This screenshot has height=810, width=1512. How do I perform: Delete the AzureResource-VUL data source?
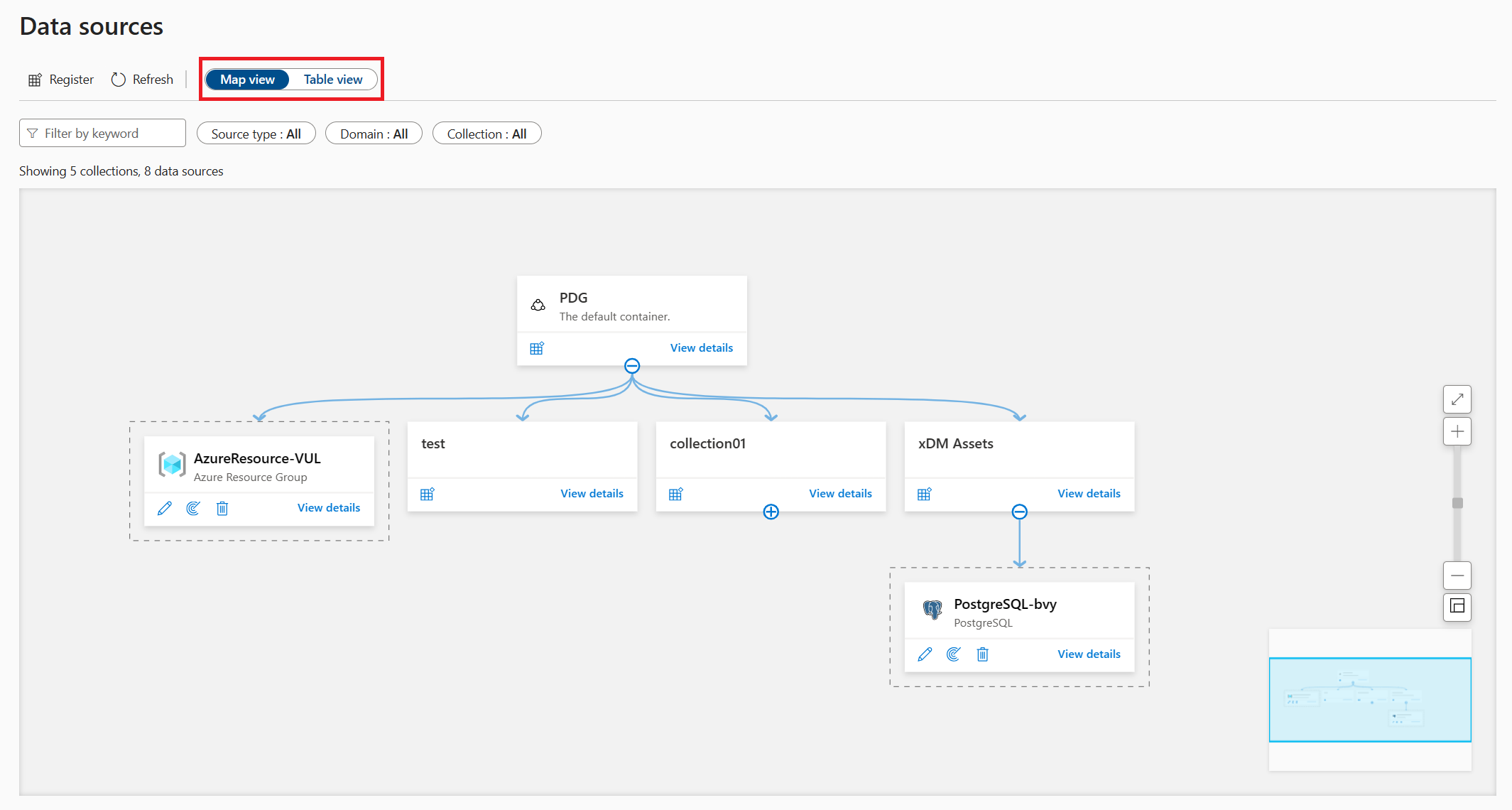point(222,508)
